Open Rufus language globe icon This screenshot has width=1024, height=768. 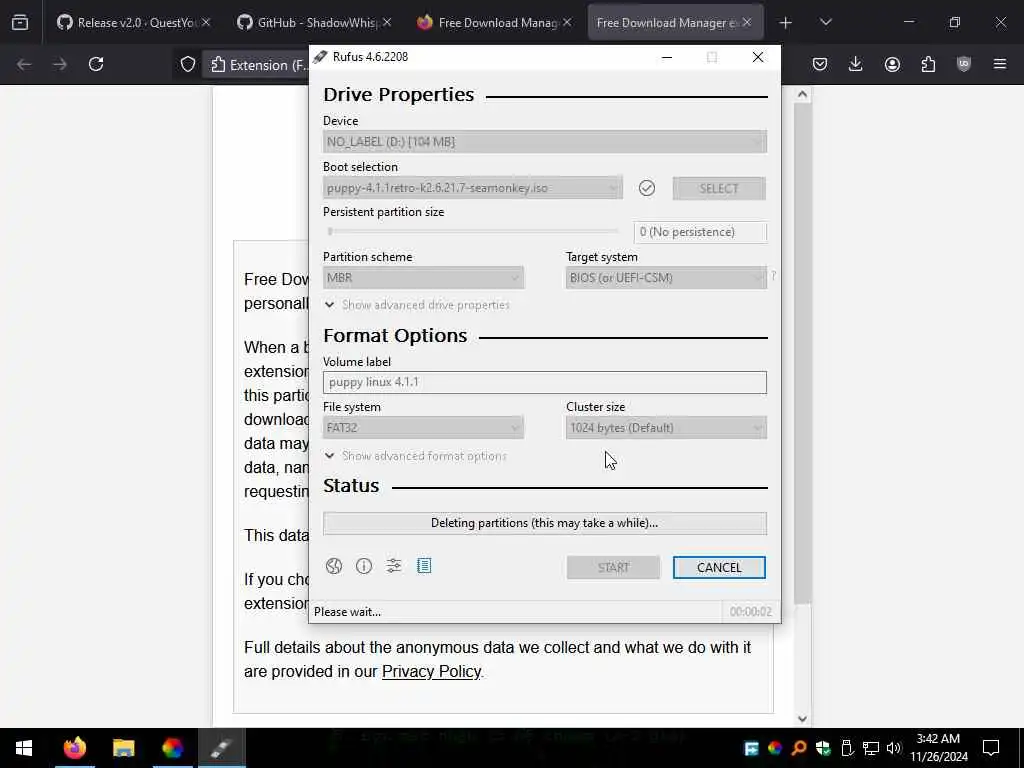click(x=334, y=566)
